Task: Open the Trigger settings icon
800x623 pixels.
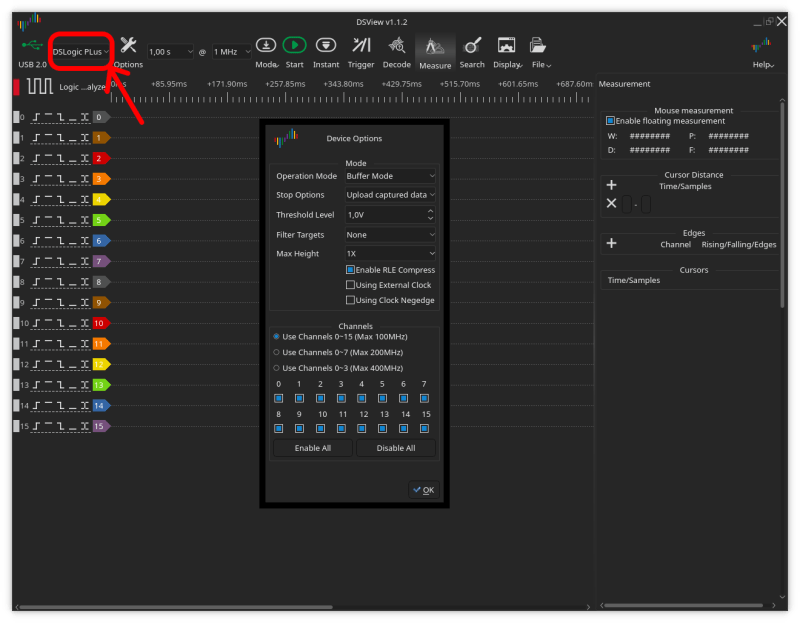Action: pos(361,44)
